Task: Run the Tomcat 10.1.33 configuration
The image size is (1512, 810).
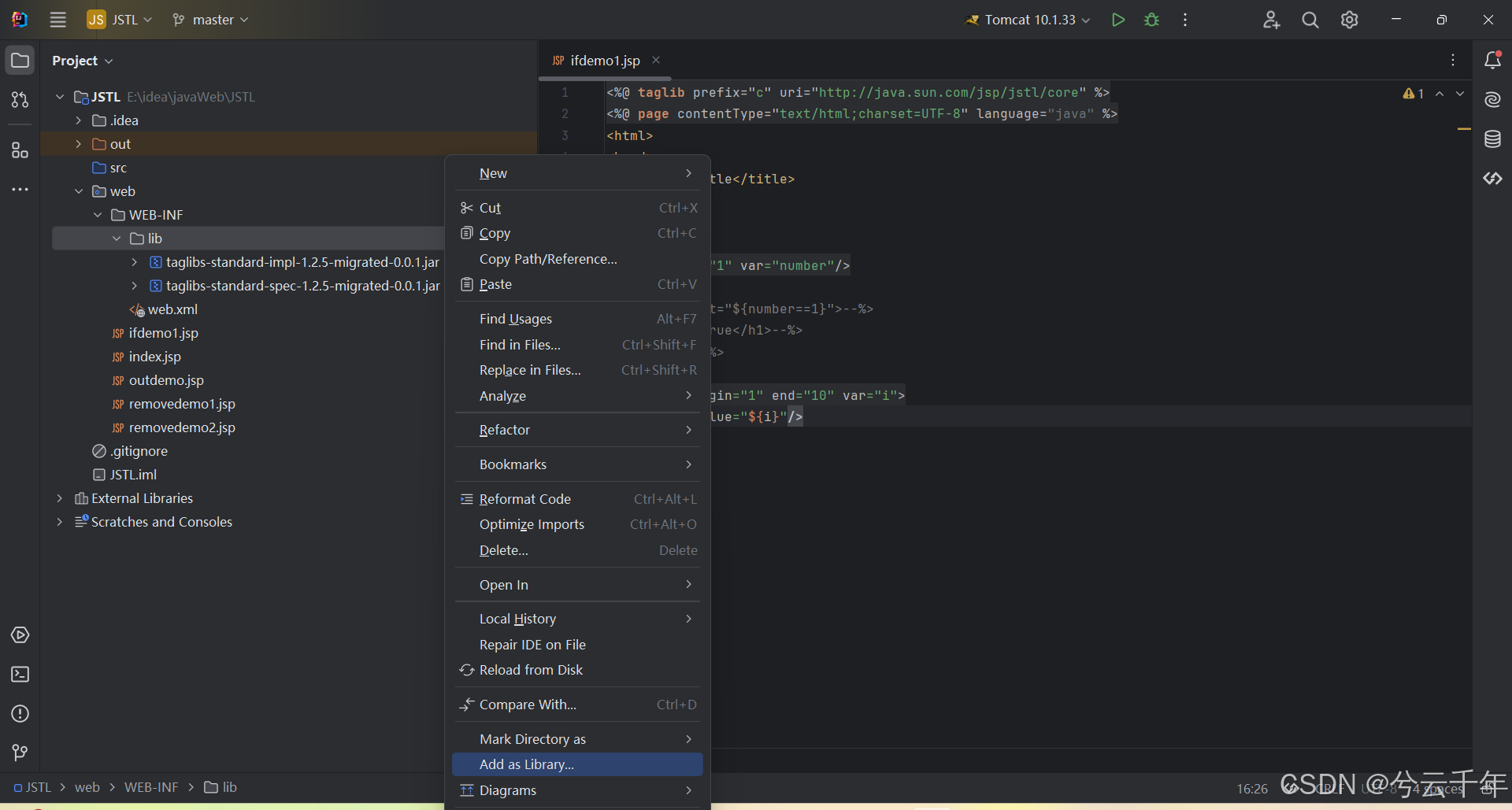Action: (1118, 20)
